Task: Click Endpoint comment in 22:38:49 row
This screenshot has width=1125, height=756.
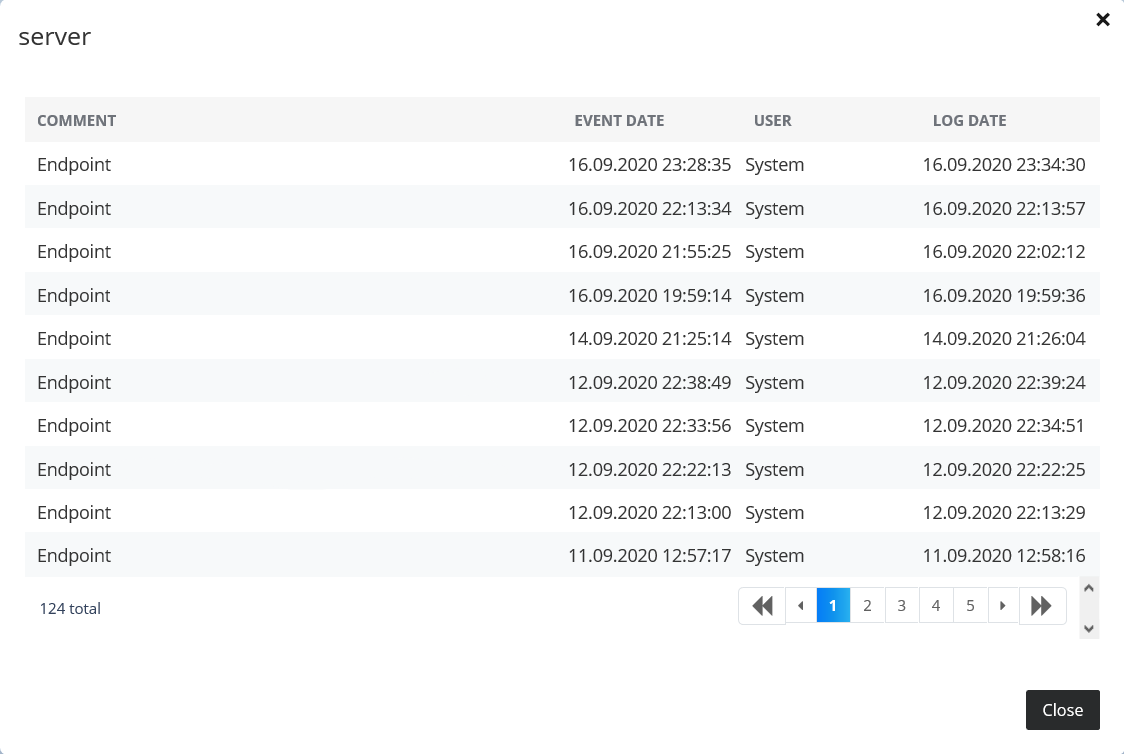Action: pos(74,382)
